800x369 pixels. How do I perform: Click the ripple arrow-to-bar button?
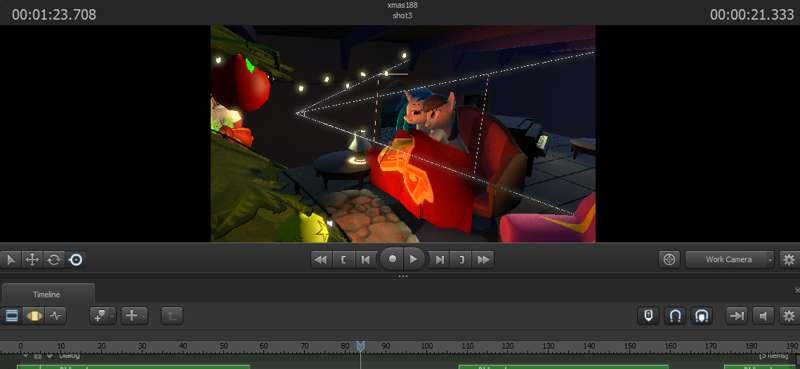coord(737,316)
